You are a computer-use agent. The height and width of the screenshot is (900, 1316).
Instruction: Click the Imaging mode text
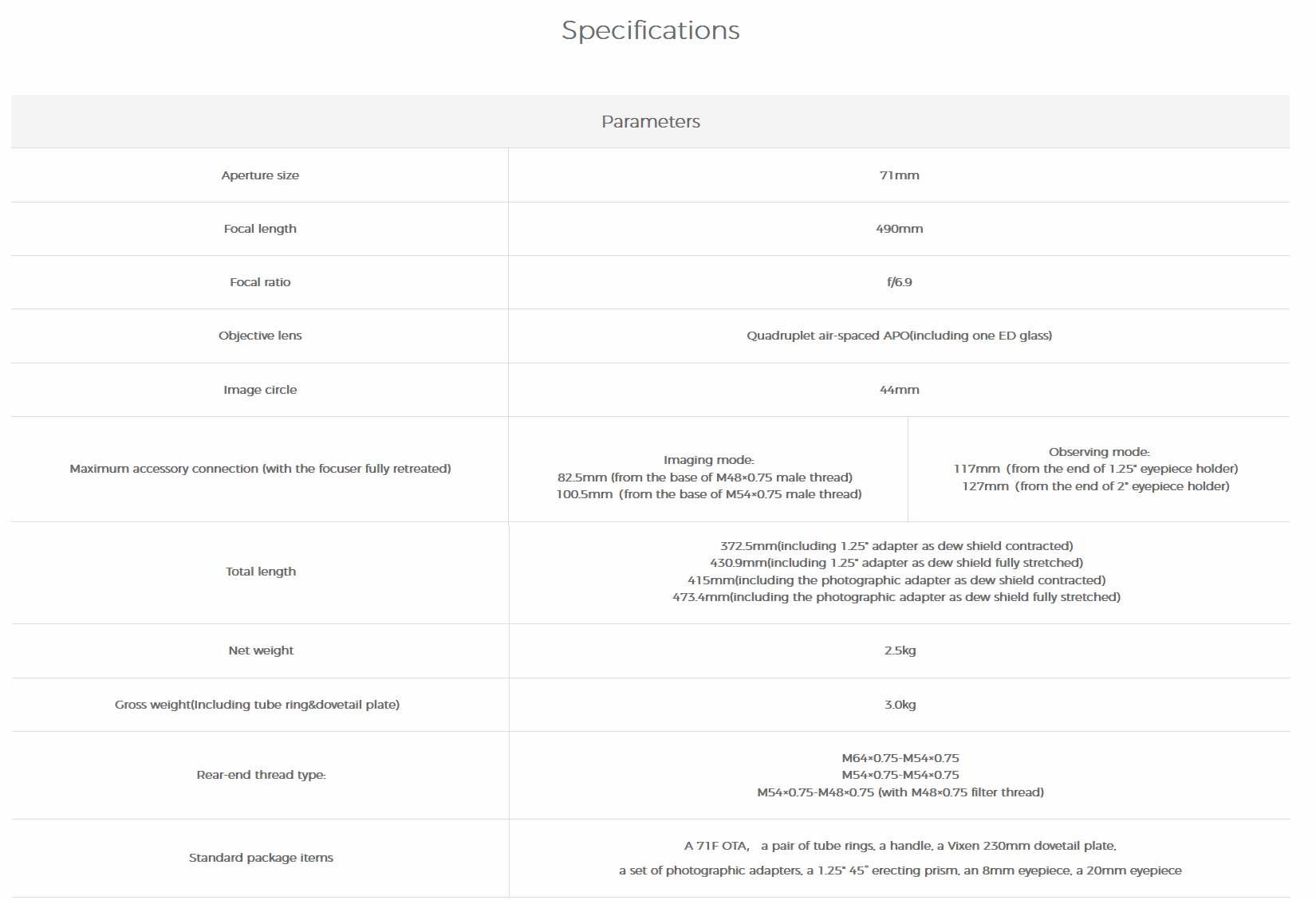pos(708,460)
